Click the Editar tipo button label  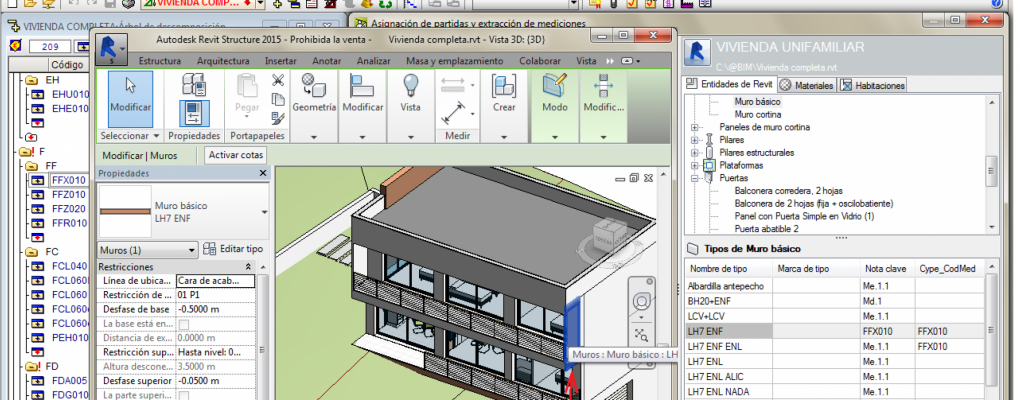(241, 249)
